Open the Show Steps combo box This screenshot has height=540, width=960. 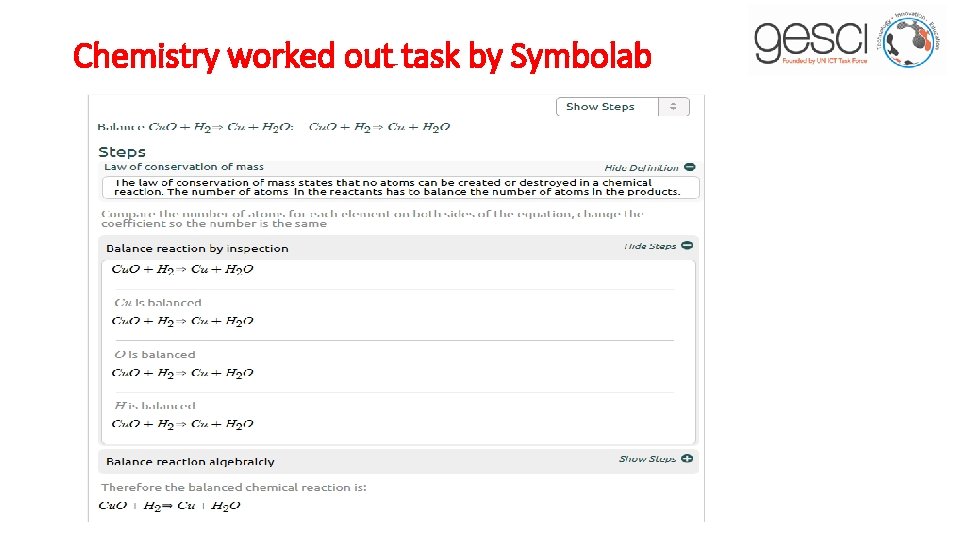click(x=621, y=107)
